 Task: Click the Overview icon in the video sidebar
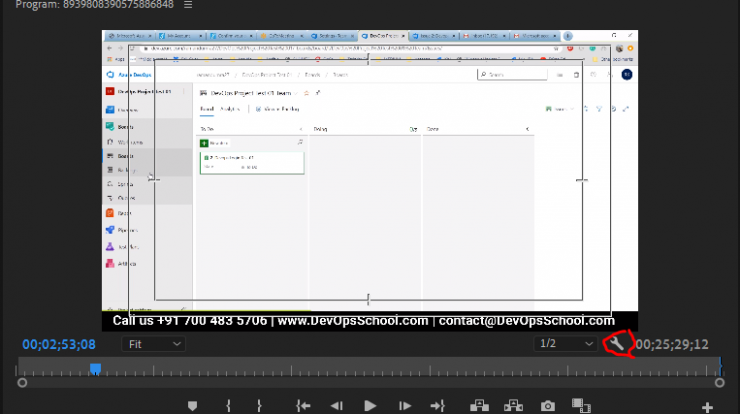(x=110, y=110)
